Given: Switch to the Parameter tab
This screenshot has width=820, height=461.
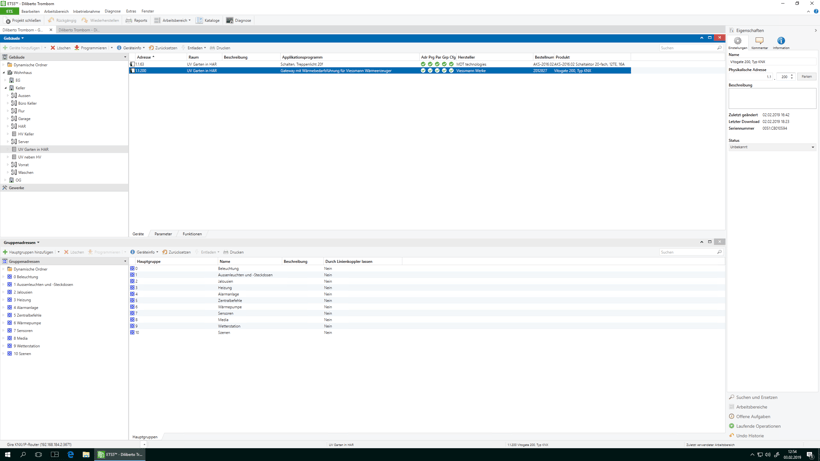Looking at the screenshot, I should pos(163,234).
